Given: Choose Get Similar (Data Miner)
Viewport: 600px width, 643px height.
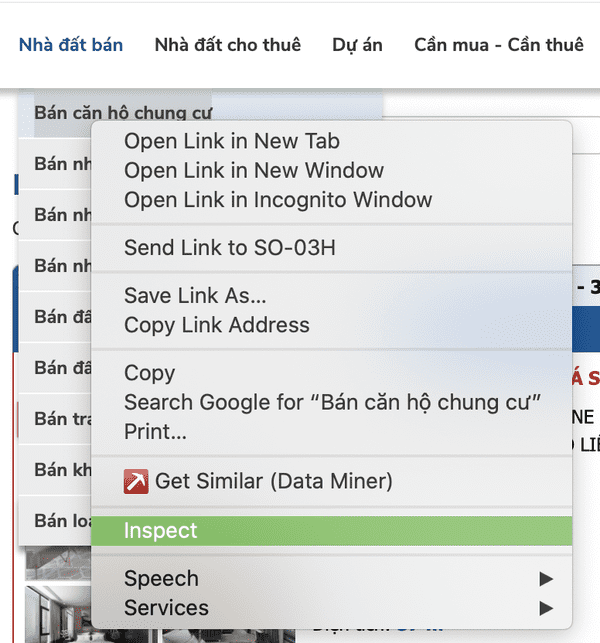Looking at the screenshot, I should point(273,482).
